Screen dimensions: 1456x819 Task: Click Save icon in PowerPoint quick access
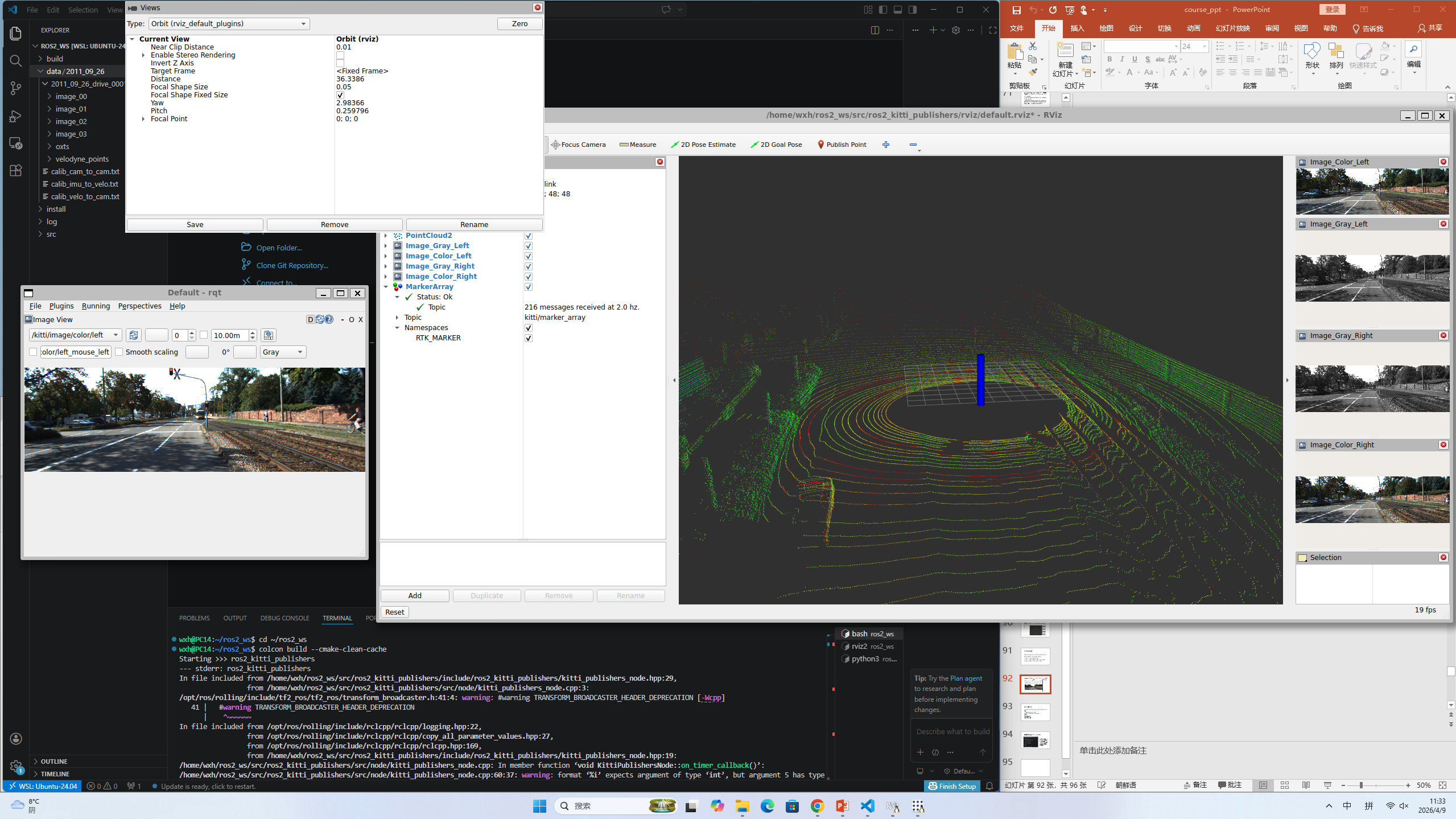click(1016, 10)
